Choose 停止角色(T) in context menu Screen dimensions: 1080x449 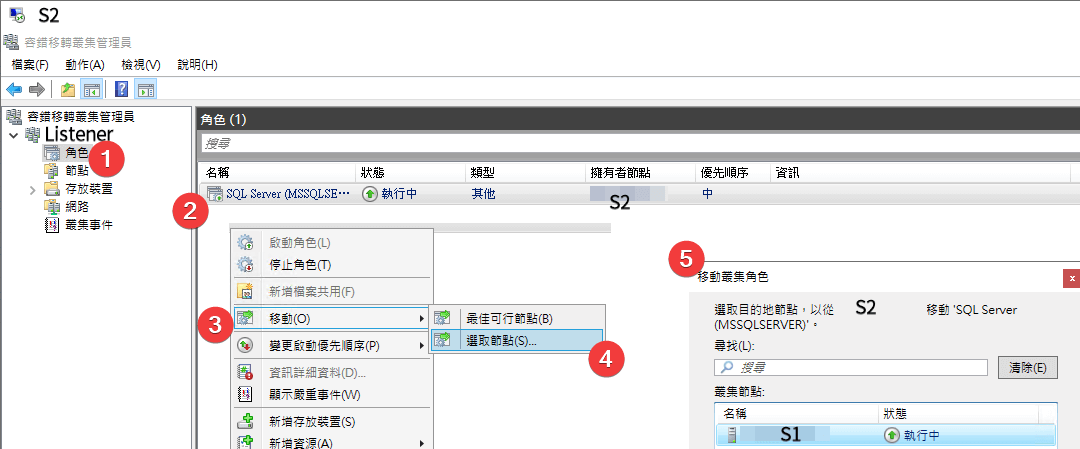click(333, 265)
